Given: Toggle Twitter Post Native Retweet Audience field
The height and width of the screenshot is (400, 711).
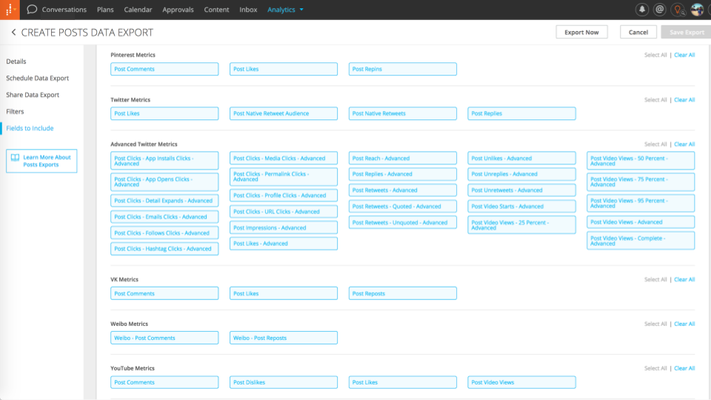Looking at the screenshot, I should pos(283,113).
